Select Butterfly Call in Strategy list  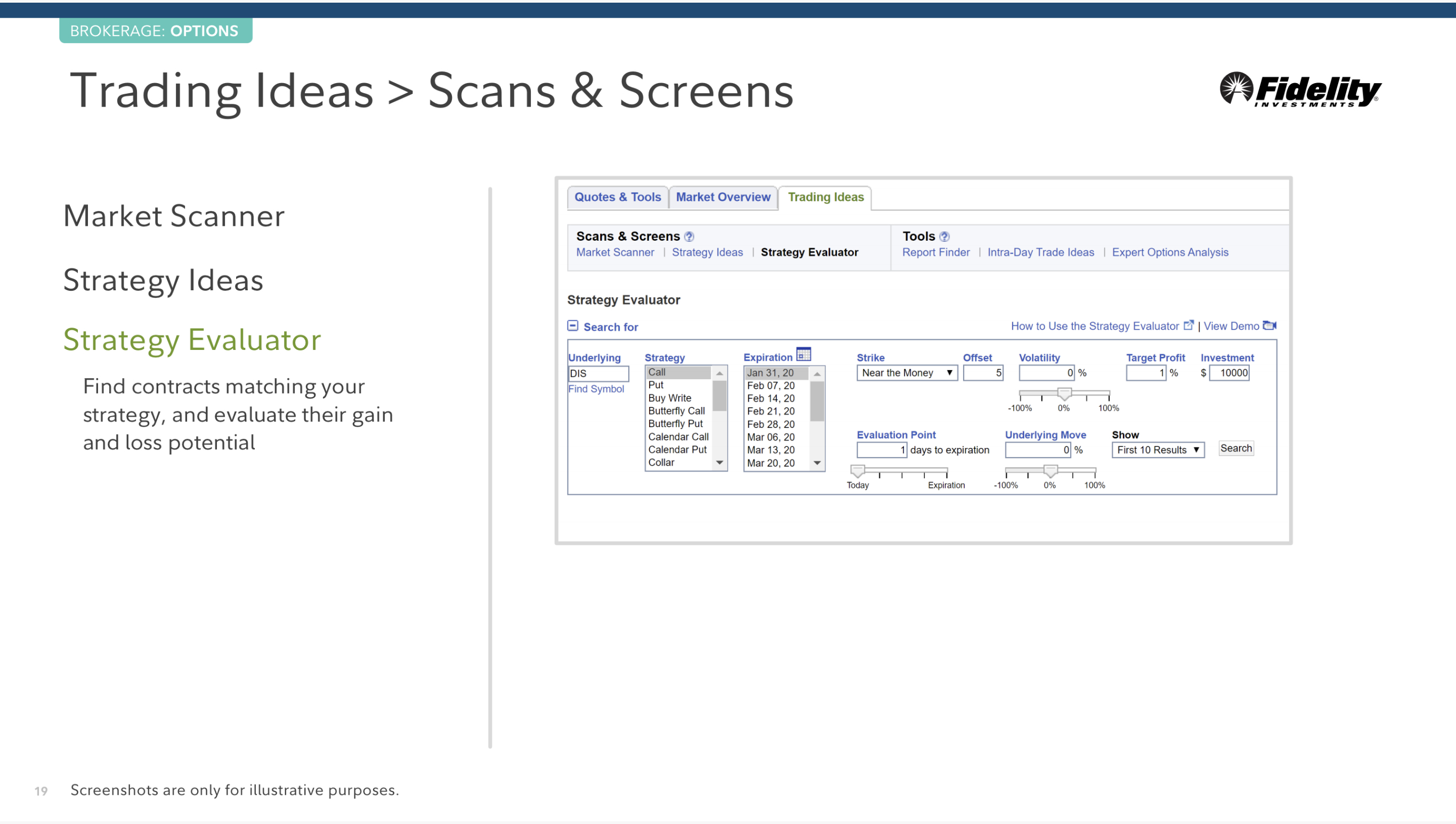(676, 411)
